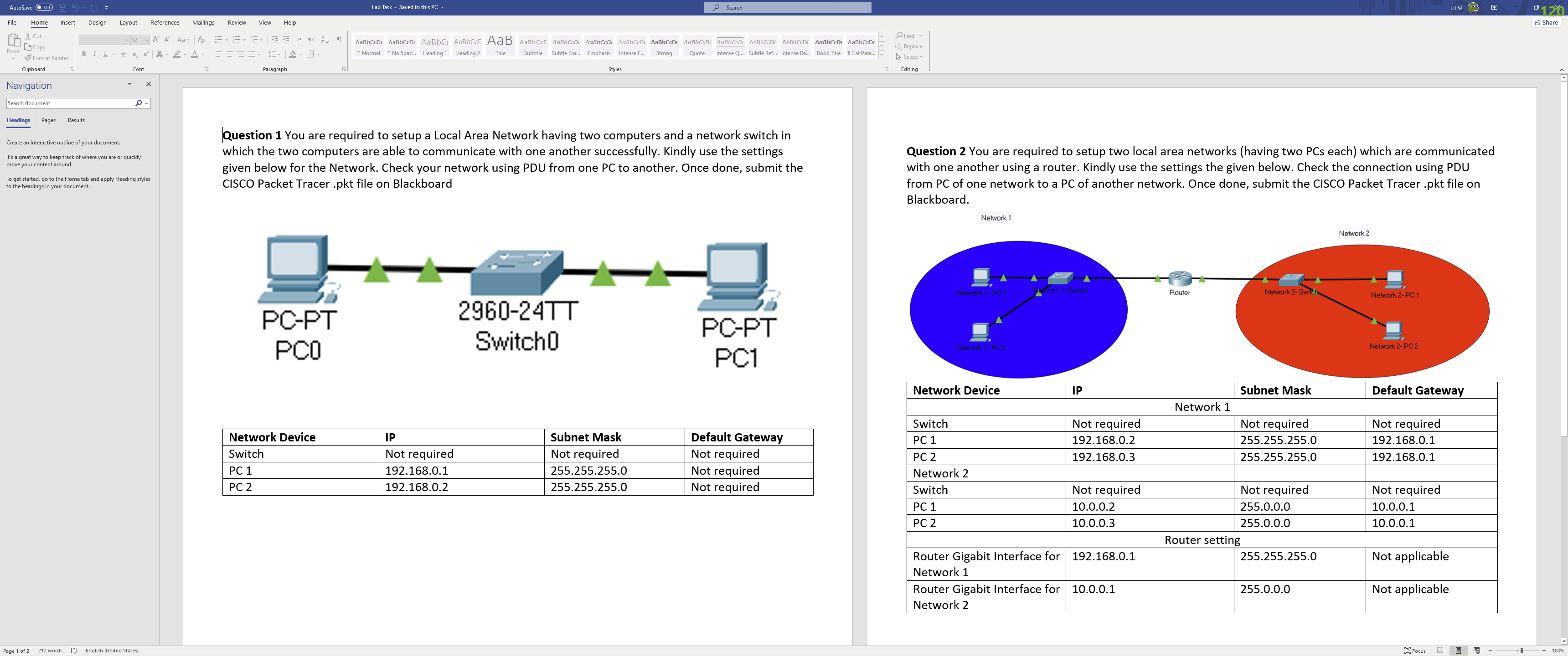1568x656 pixels.
Task: Enable Focus mode in status bar
Action: coord(1414,651)
